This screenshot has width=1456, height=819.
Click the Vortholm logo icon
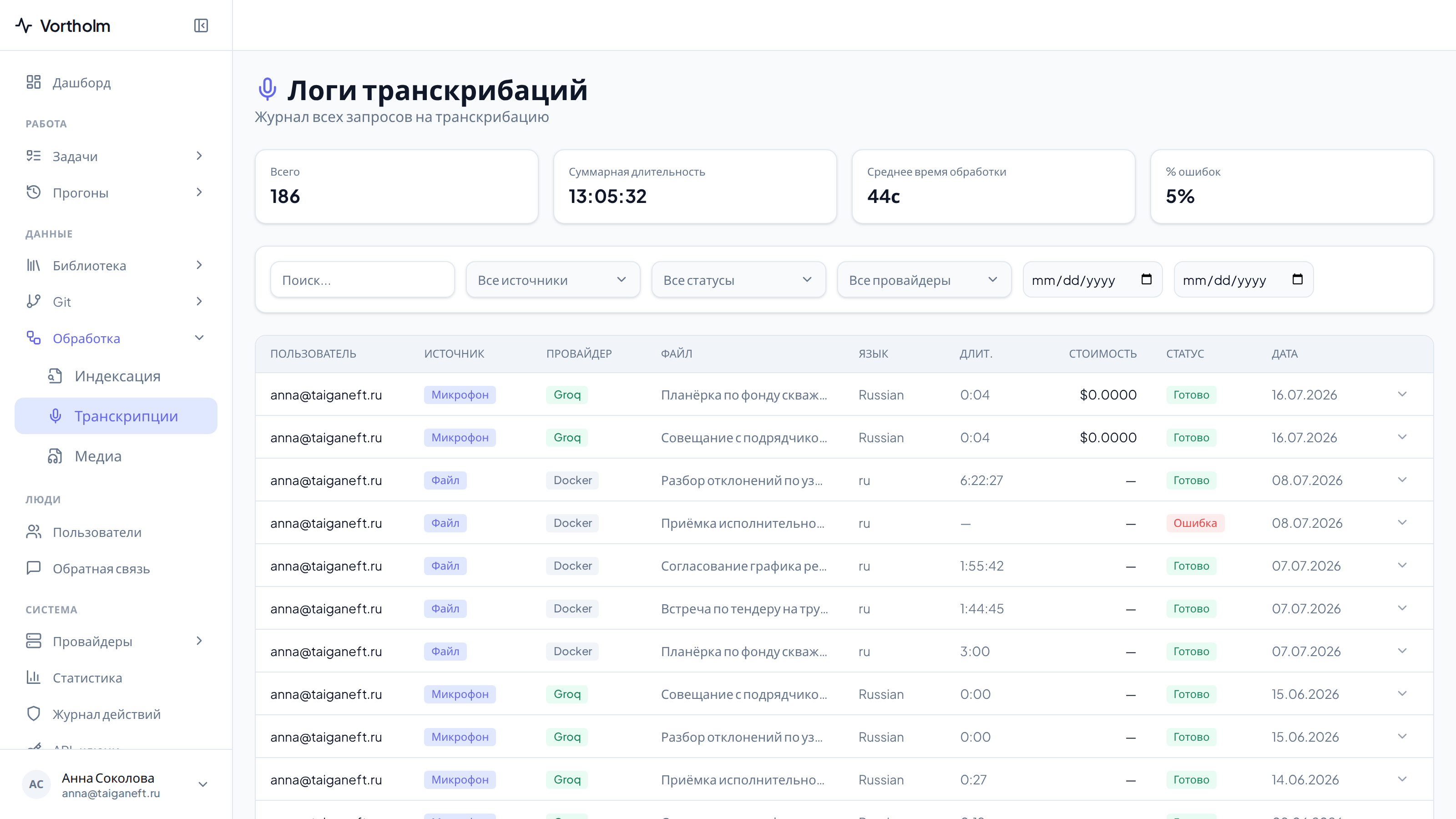pos(24,25)
